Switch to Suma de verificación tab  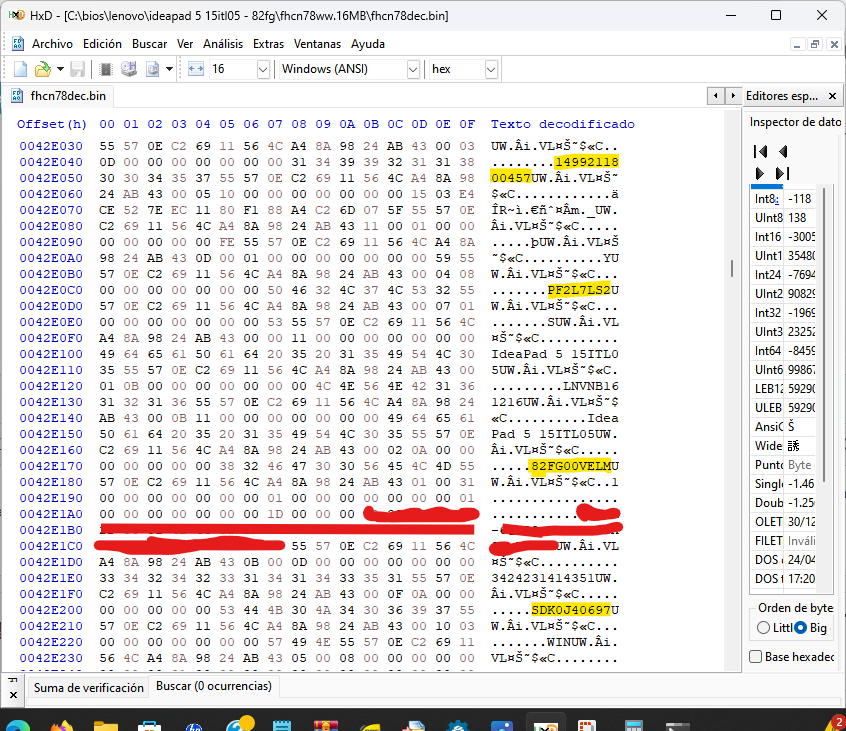[x=88, y=687]
